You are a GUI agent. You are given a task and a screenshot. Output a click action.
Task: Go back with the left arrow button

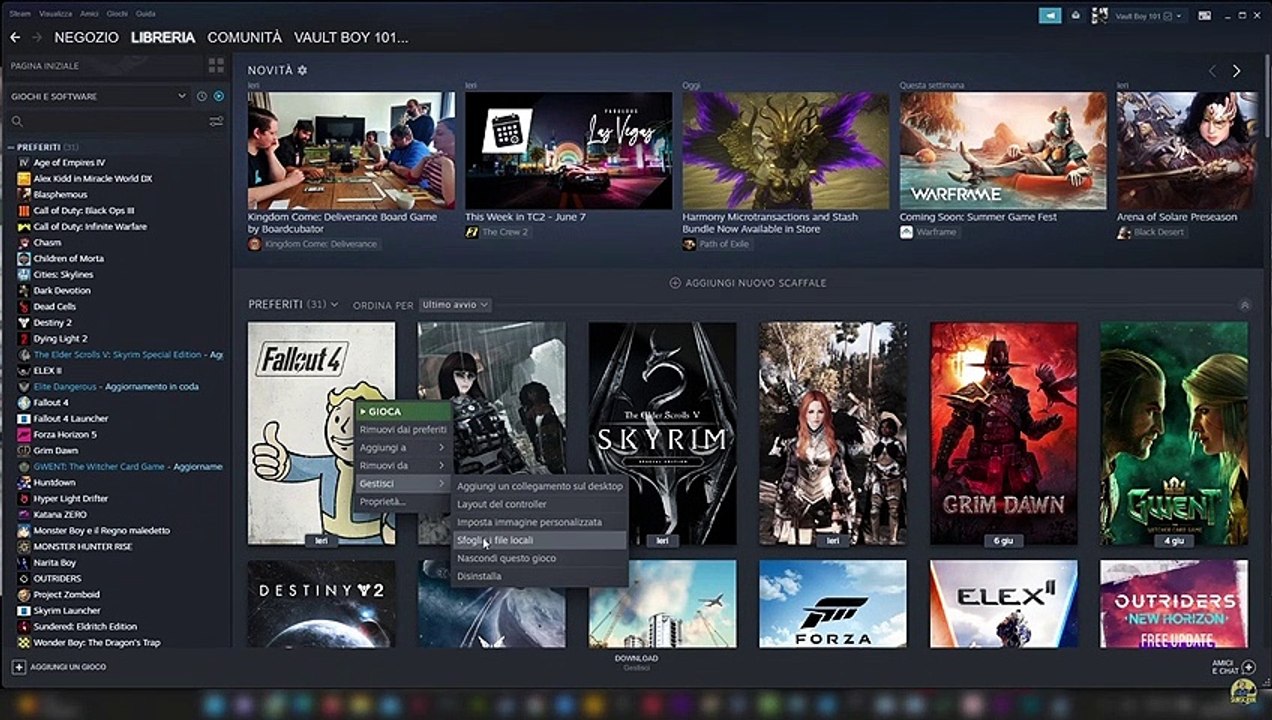pos(15,37)
